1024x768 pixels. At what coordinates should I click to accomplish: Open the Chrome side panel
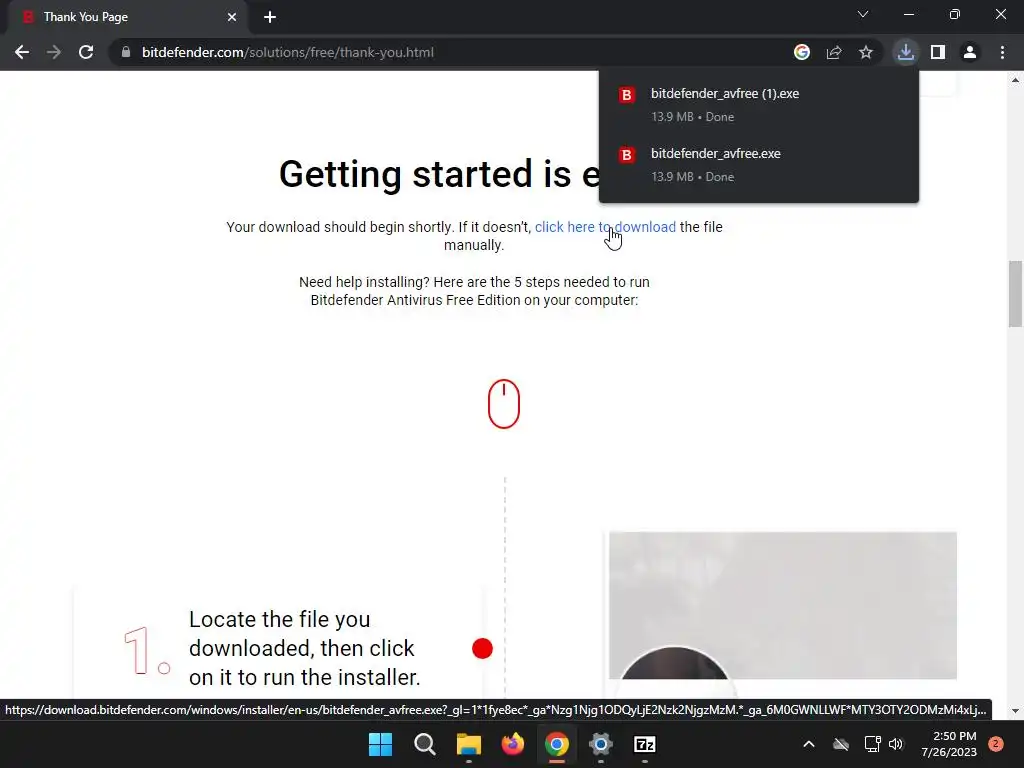938,52
